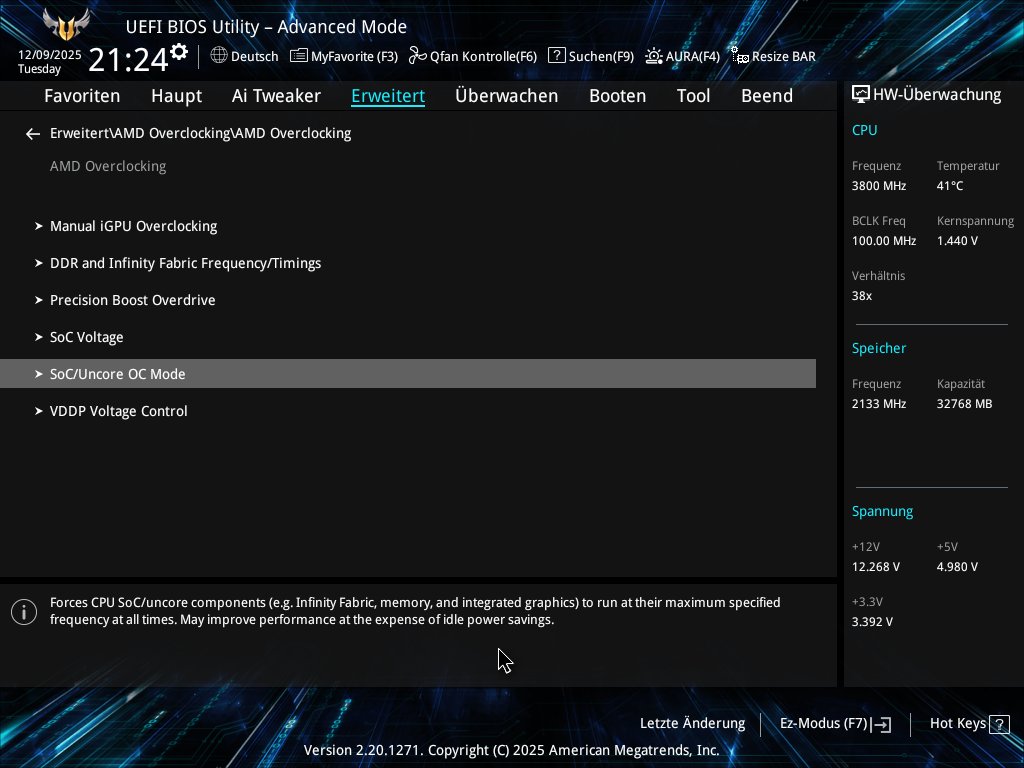Click the help description text
Viewport: 1024px width, 768px height.
pos(415,611)
